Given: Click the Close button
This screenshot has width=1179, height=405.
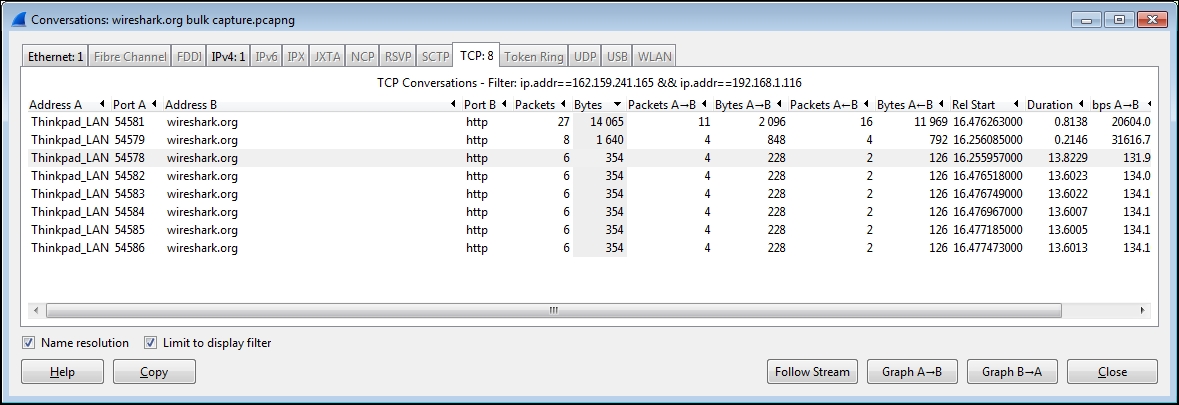Looking at the screenshot, I should coord(1112,372).
